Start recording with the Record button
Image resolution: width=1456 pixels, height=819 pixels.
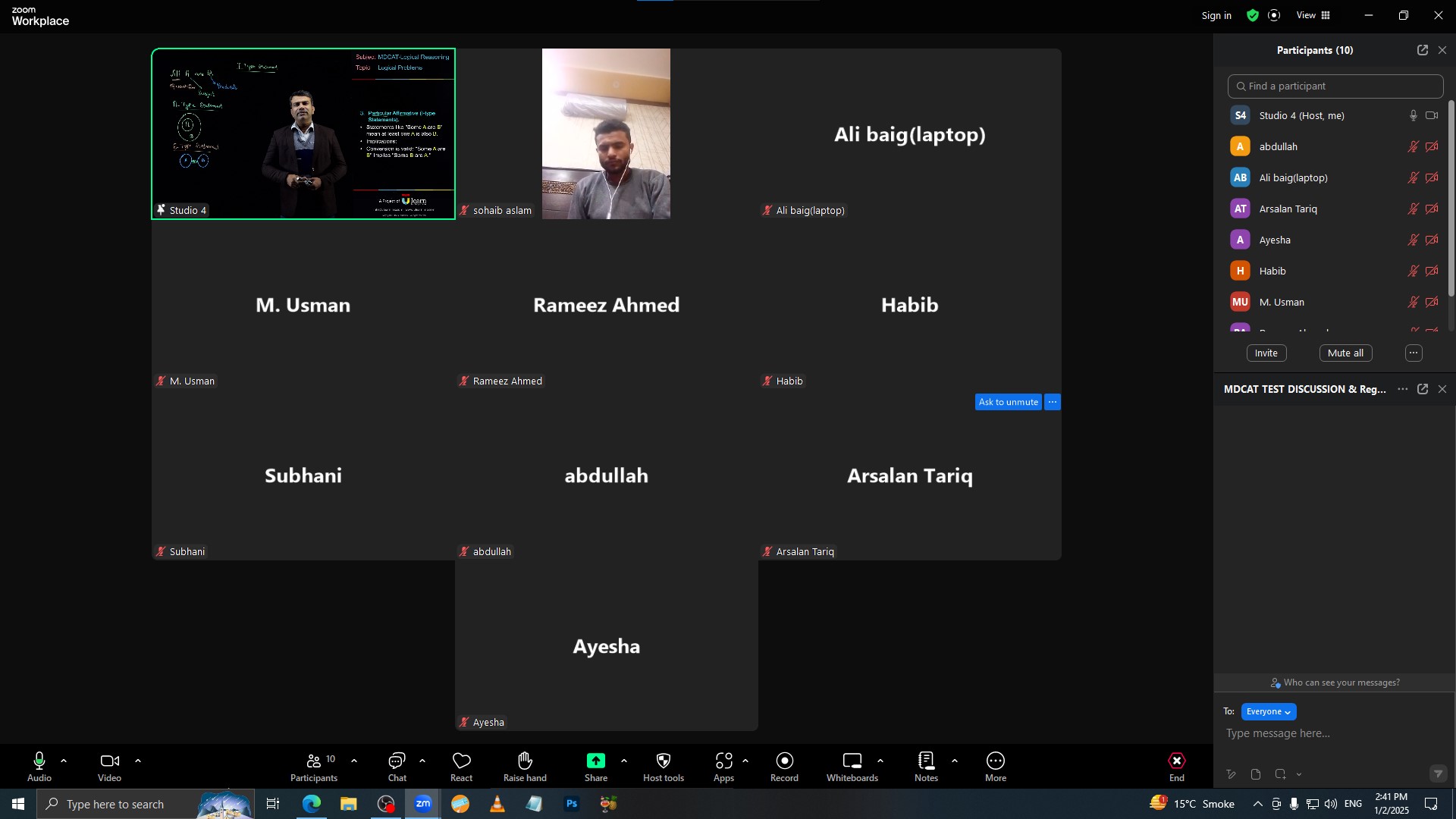pyautogui.click(x=785, y=766)
